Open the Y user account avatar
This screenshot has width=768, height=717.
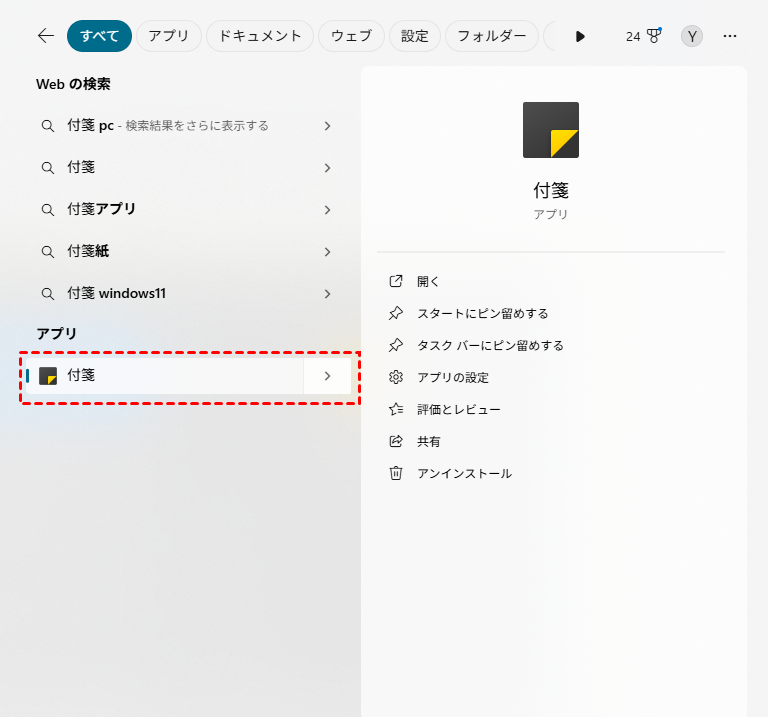click(692, 36)
